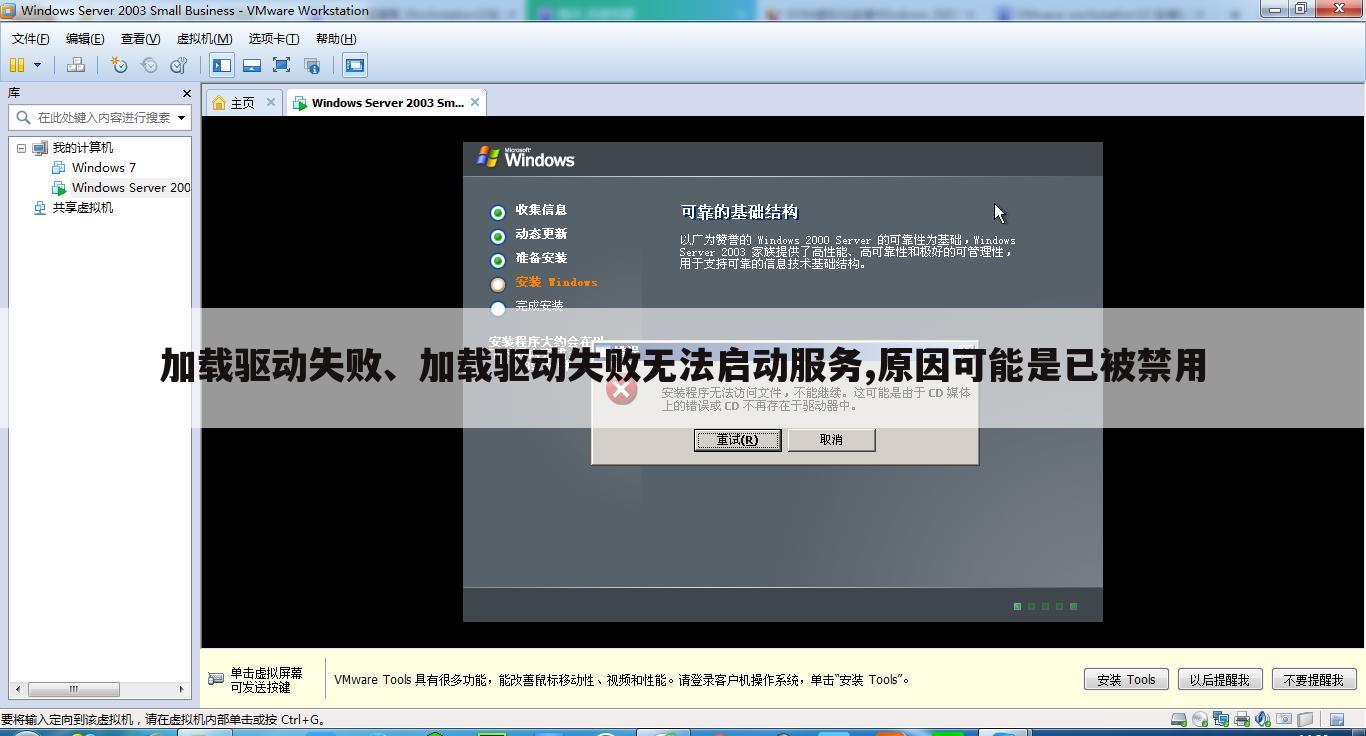Screen dimensions: 1366x736
Task: Click the 单击虚拟屏幕可发送按键 hint text
Action: tap(266, 680)
